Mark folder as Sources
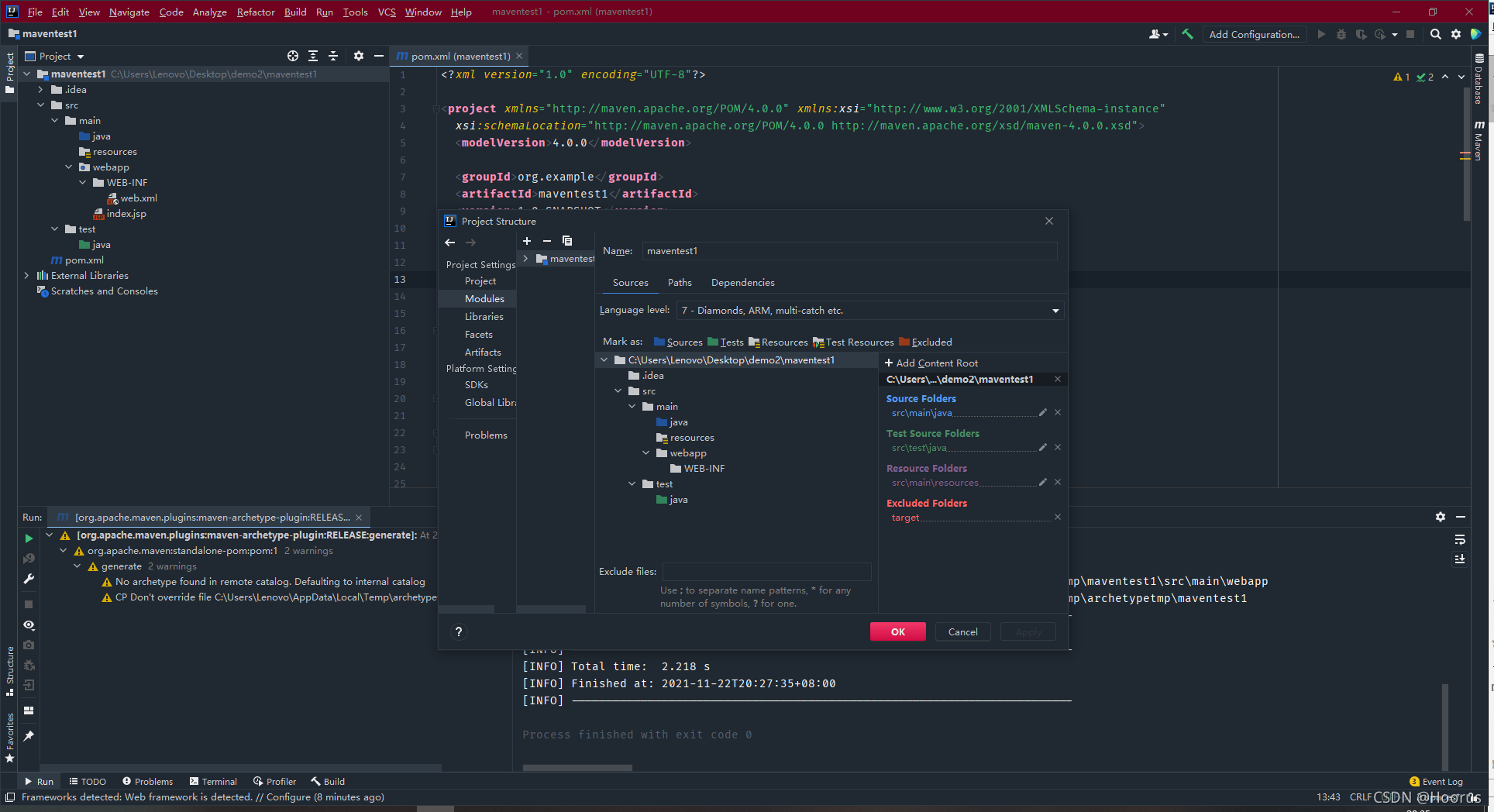 [x=678, y=342]
